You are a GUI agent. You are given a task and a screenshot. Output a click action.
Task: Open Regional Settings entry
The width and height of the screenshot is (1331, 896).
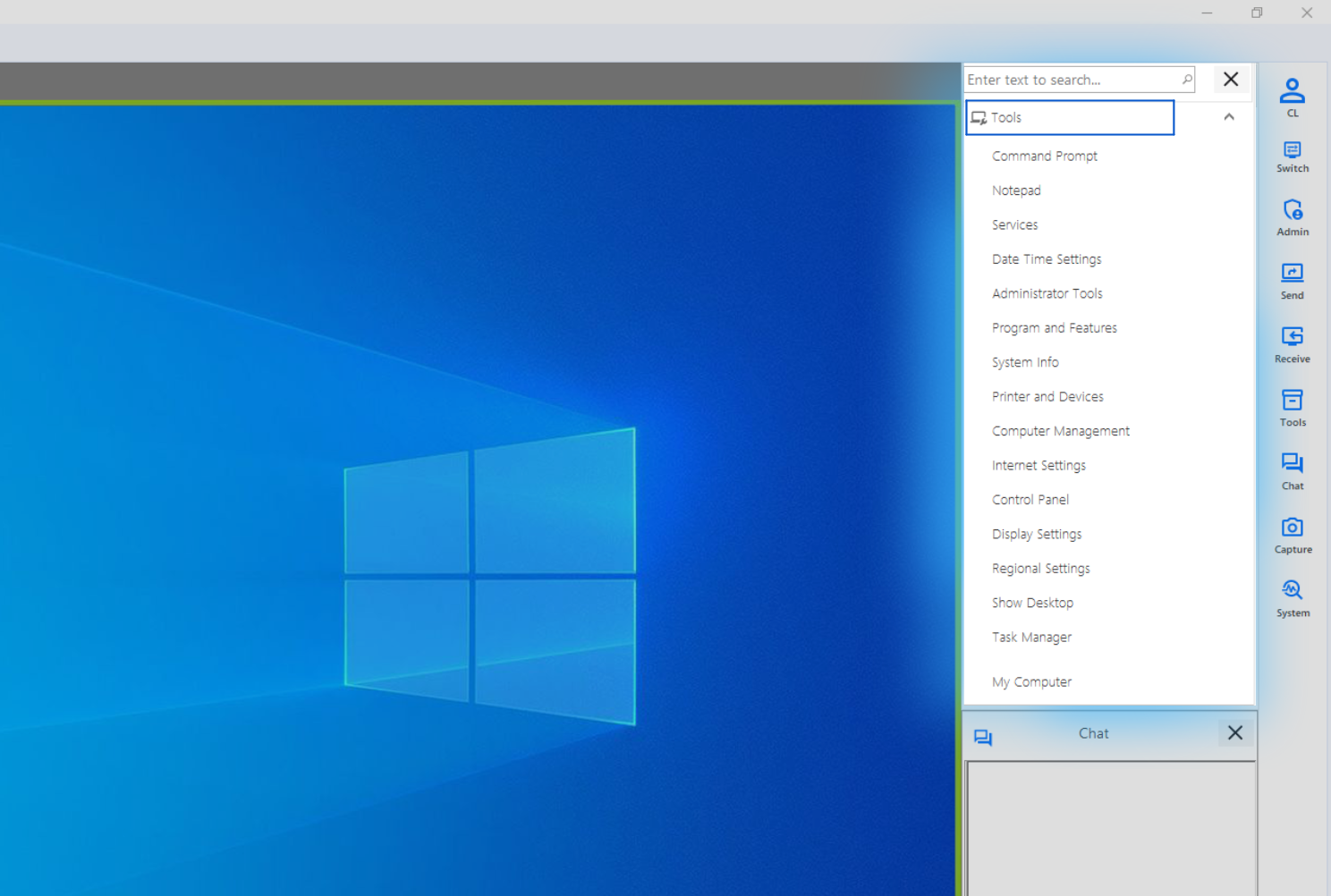click(x=1041, y=569)
